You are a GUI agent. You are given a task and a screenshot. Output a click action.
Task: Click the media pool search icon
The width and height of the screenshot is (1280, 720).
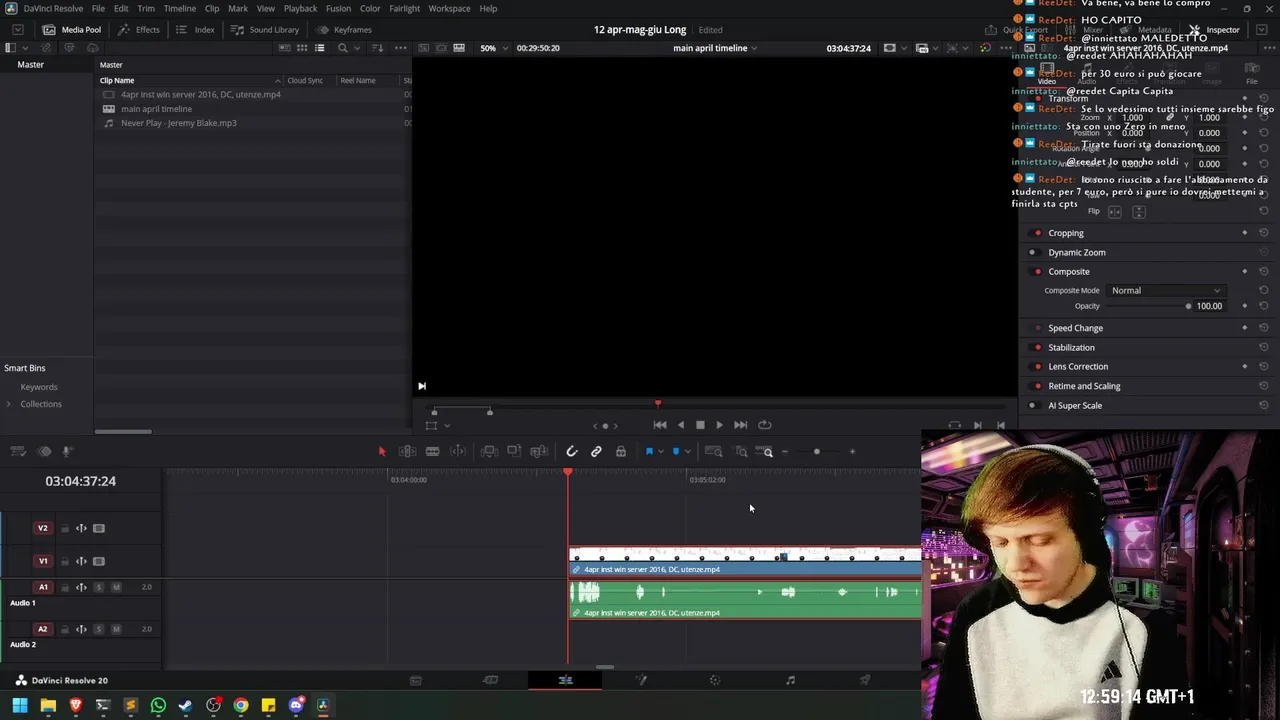pos(342,48)
